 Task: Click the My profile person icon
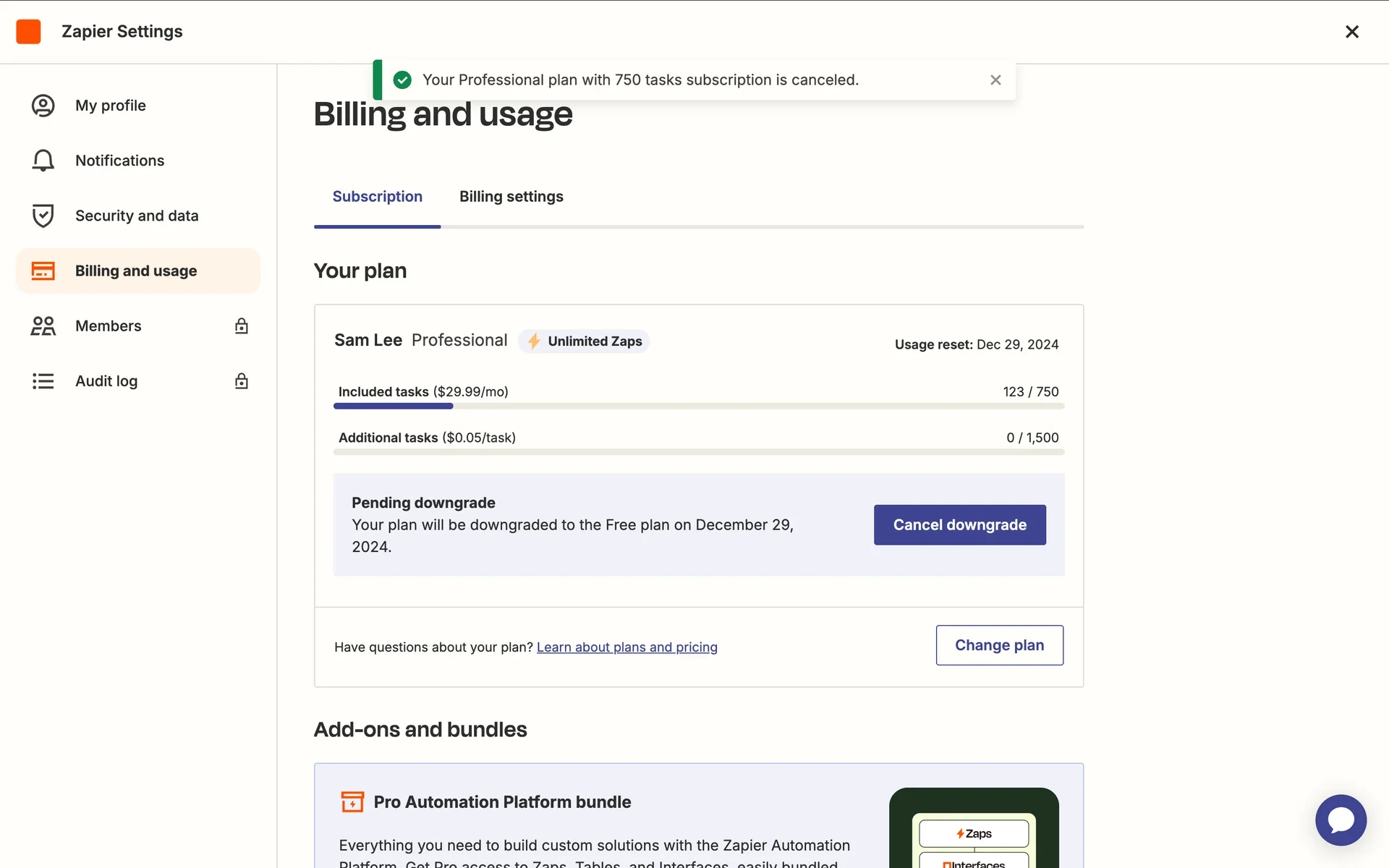click(43, 106)
